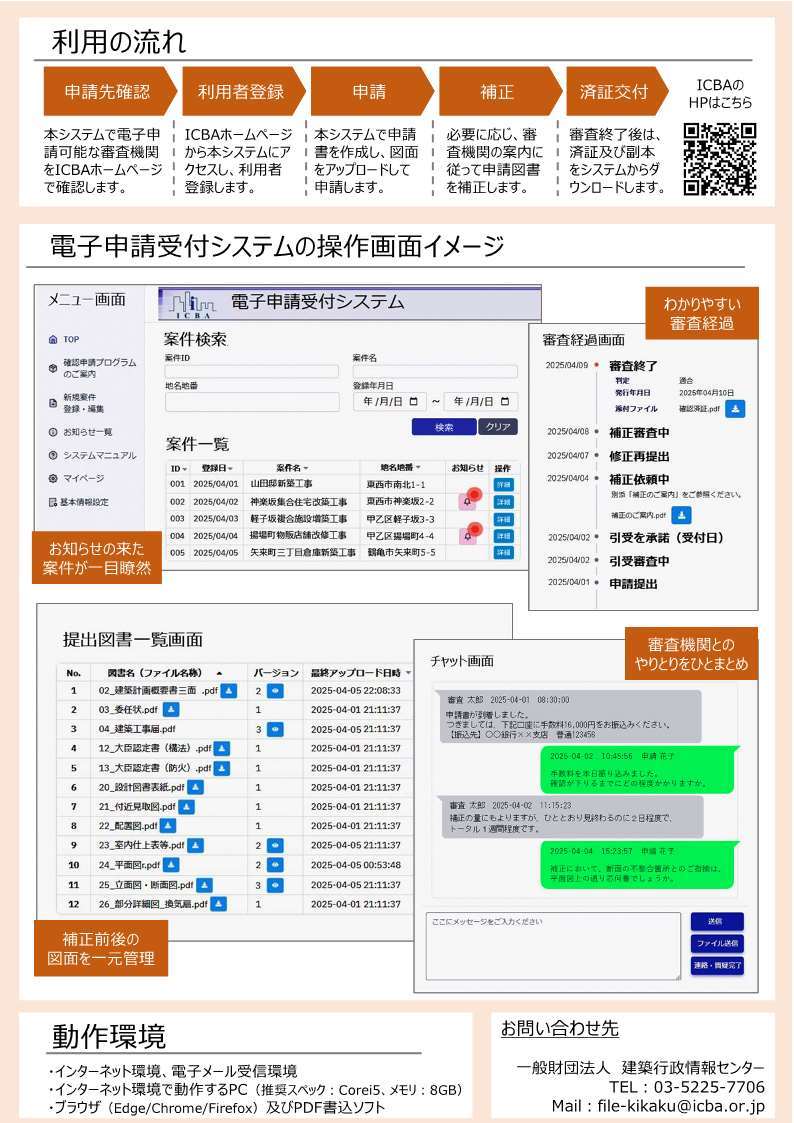
Task: Click the 連絡・質疑完了 button
Action: pyautogui.click(x=717, y=965)
